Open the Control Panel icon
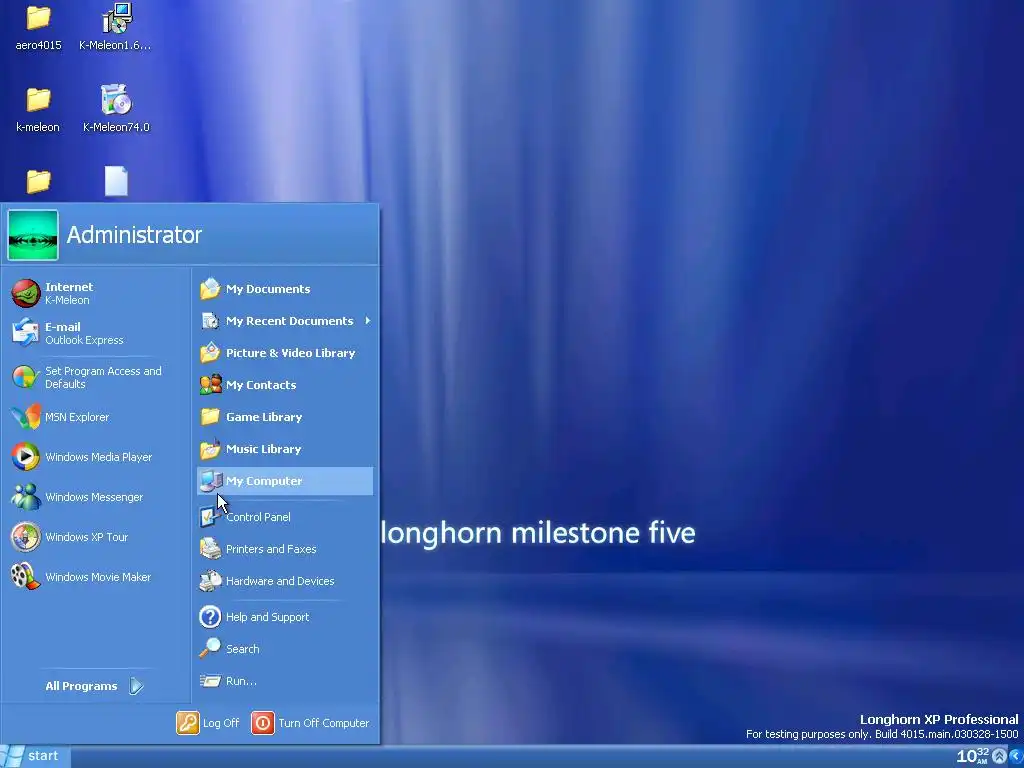Screen dimensions: 1024x768 [x=210, y=517]
